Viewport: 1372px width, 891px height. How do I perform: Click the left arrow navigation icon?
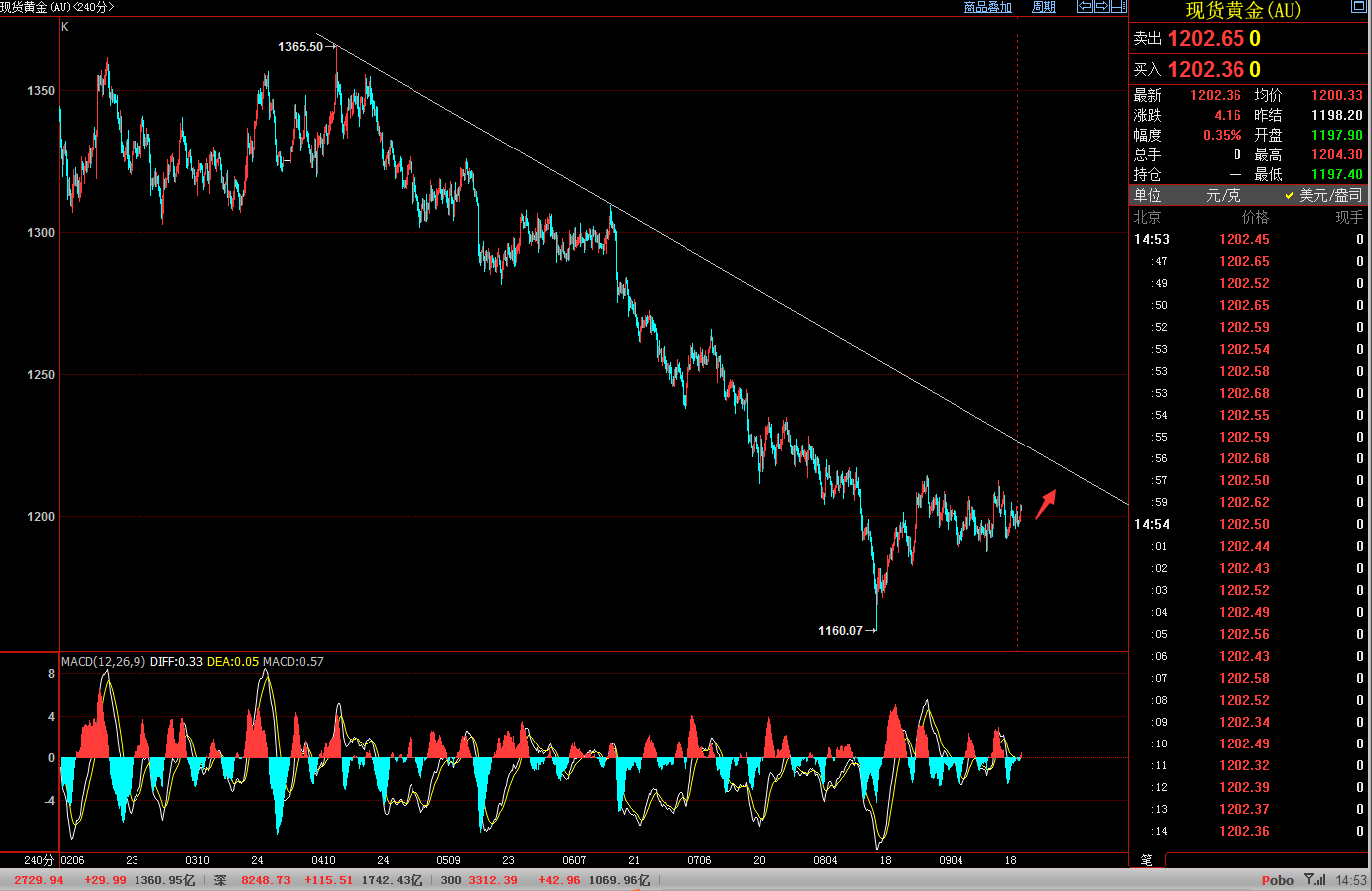tap(1085, 7)
